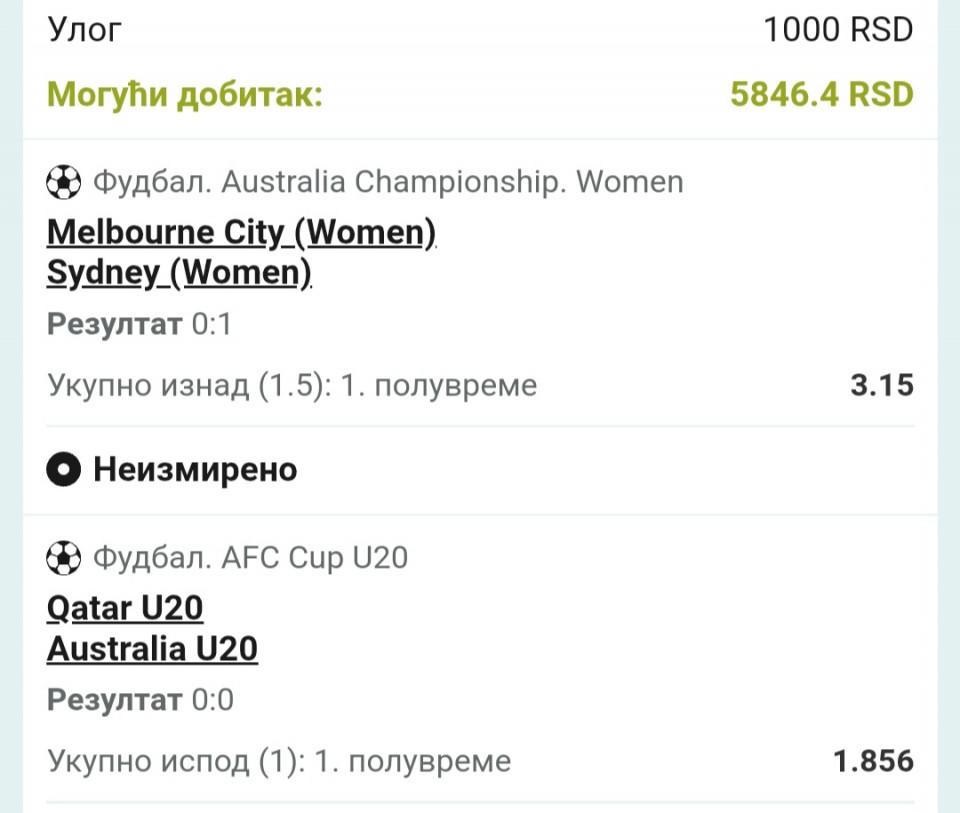Click the Укупно испод (1) first half bet
The height and width of the screenshot is (813, 960).
pos(279,762)
